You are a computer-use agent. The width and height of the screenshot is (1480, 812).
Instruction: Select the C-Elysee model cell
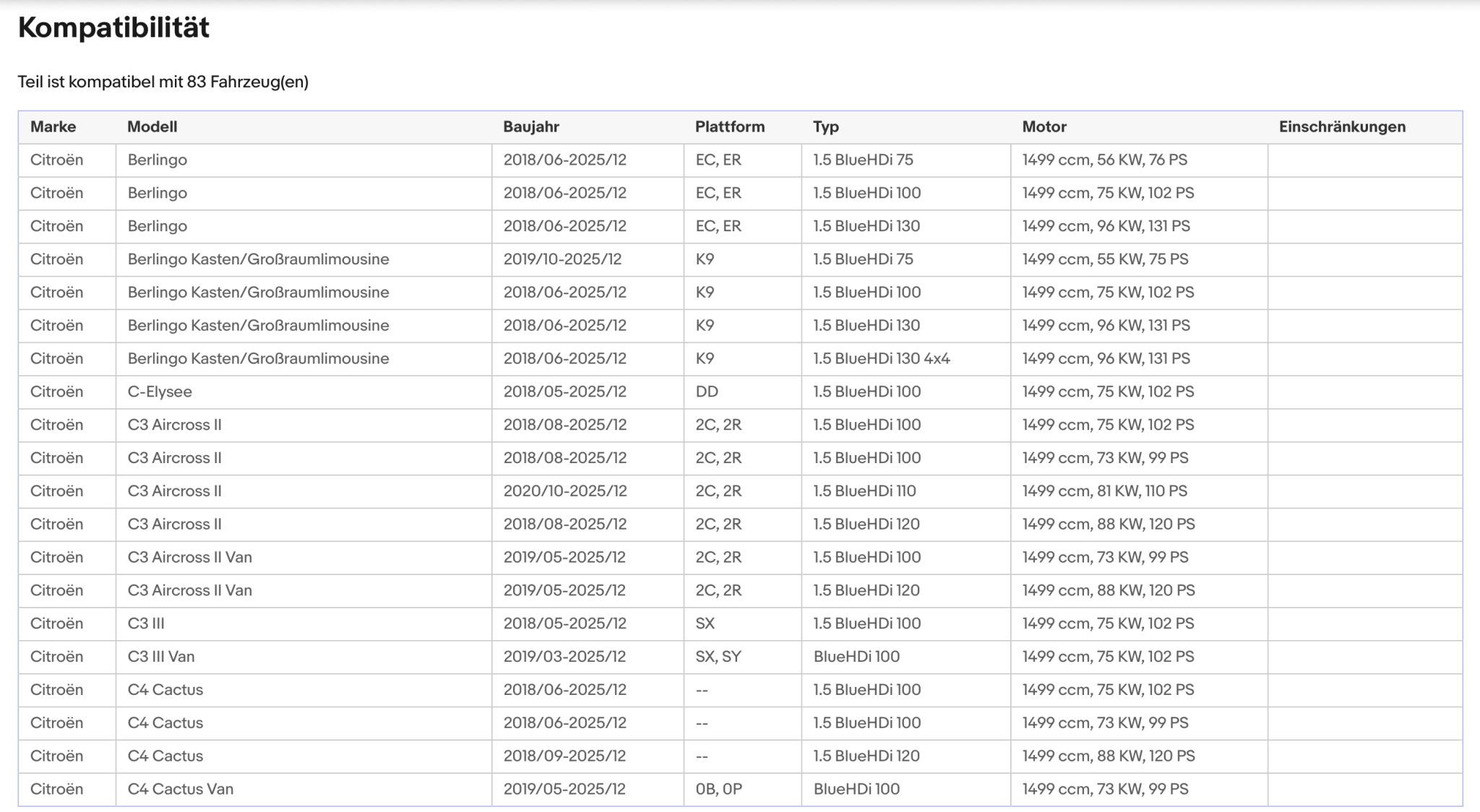304,392
